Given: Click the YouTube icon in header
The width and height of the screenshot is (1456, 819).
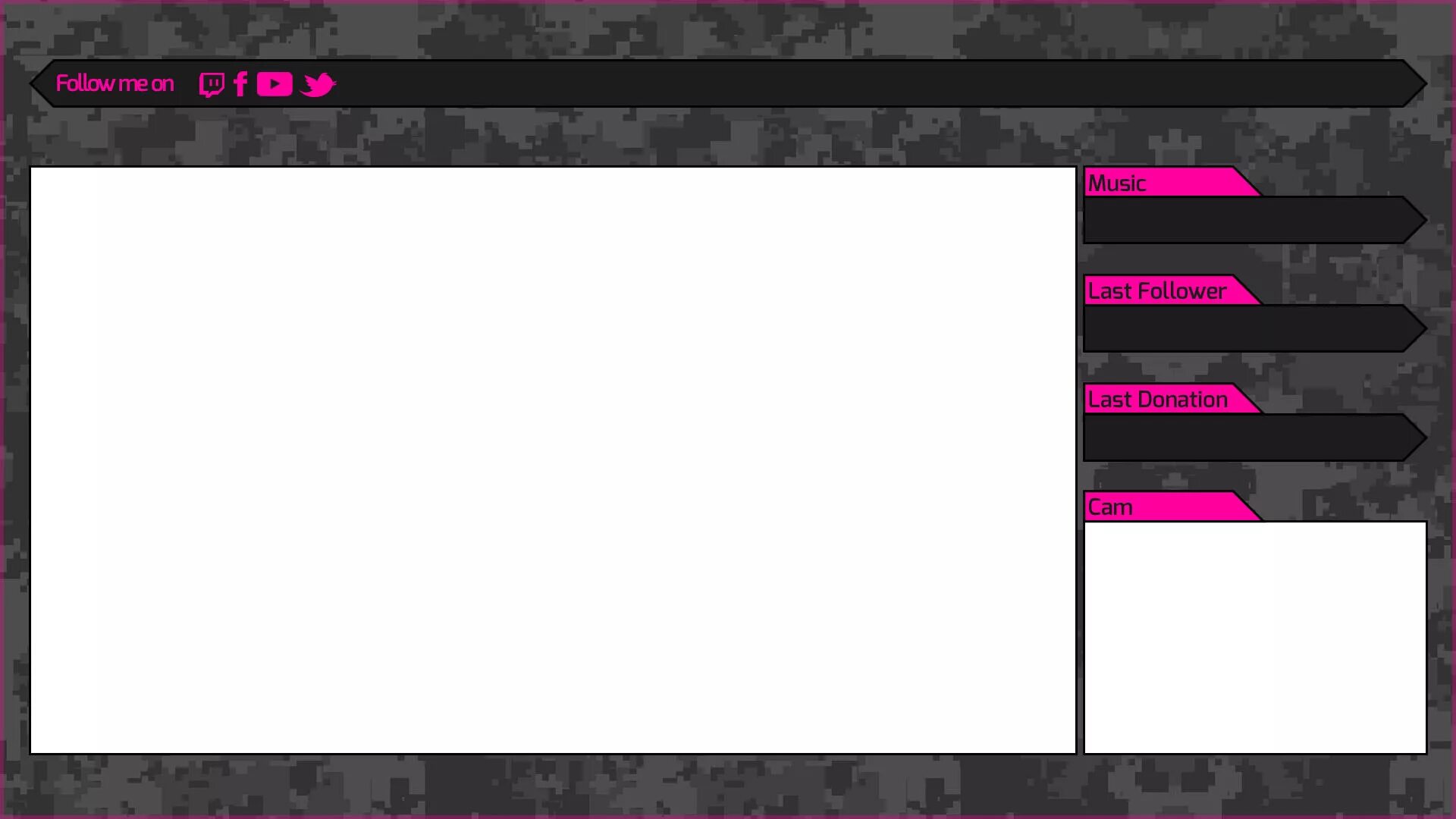Looking at the screenshot, I should coord(275,84).
